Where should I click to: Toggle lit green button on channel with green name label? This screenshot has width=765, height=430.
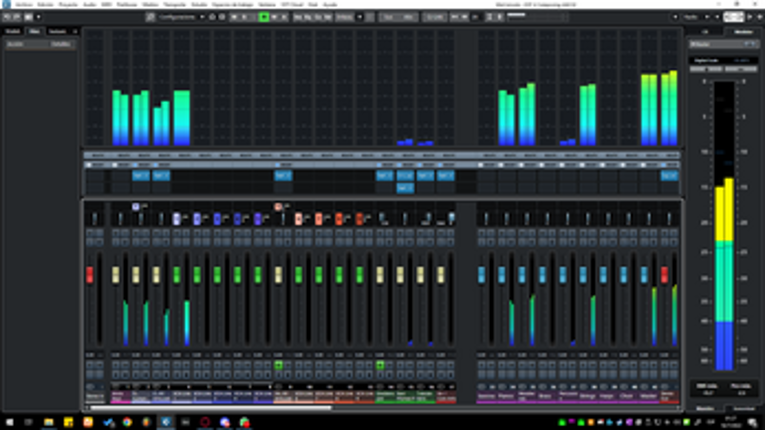(x=380, y=365)
